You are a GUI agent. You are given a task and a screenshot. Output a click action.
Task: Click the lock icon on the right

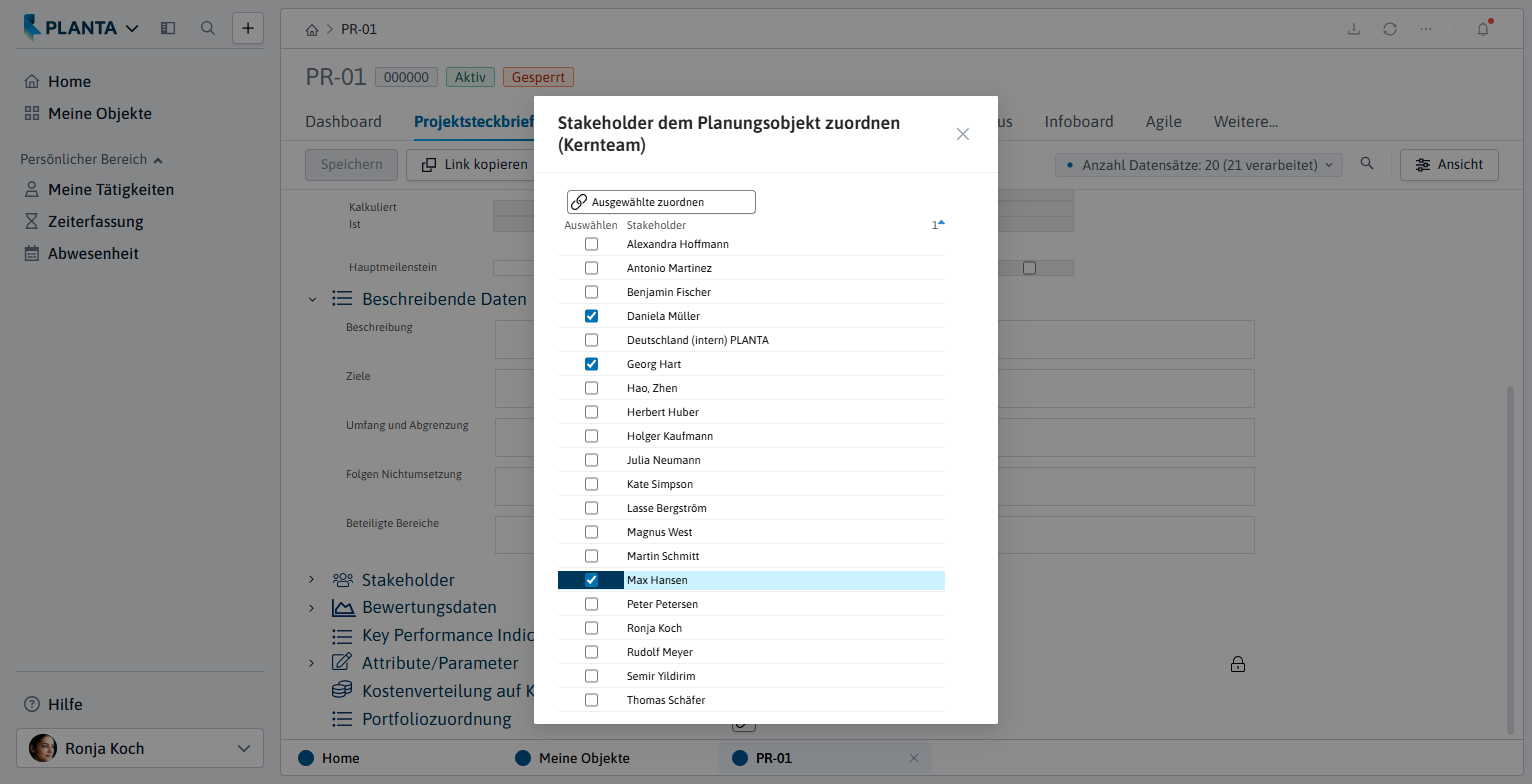[1238, 664]
